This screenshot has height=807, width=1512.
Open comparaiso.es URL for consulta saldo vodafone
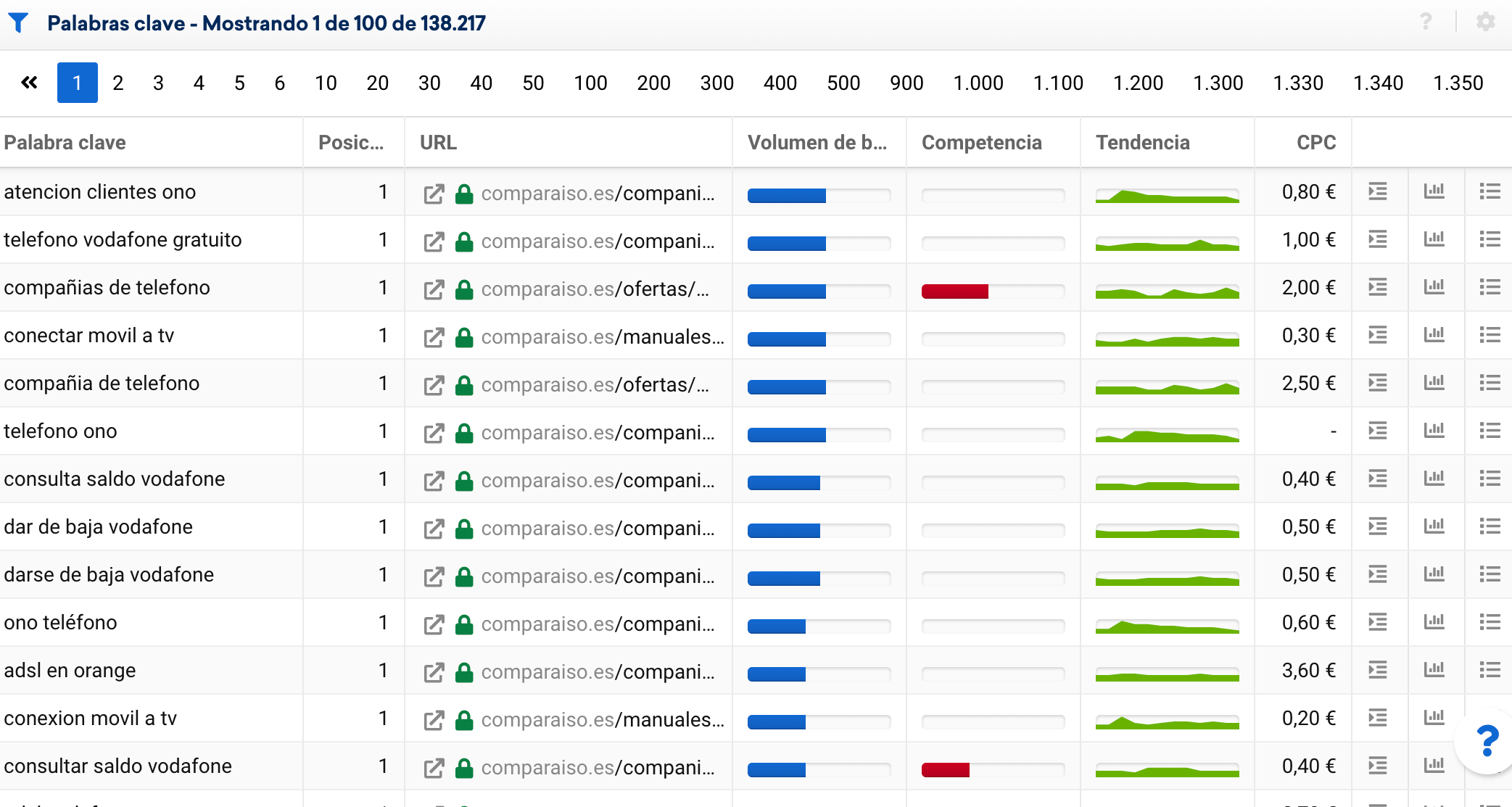(x=598, y=480)
